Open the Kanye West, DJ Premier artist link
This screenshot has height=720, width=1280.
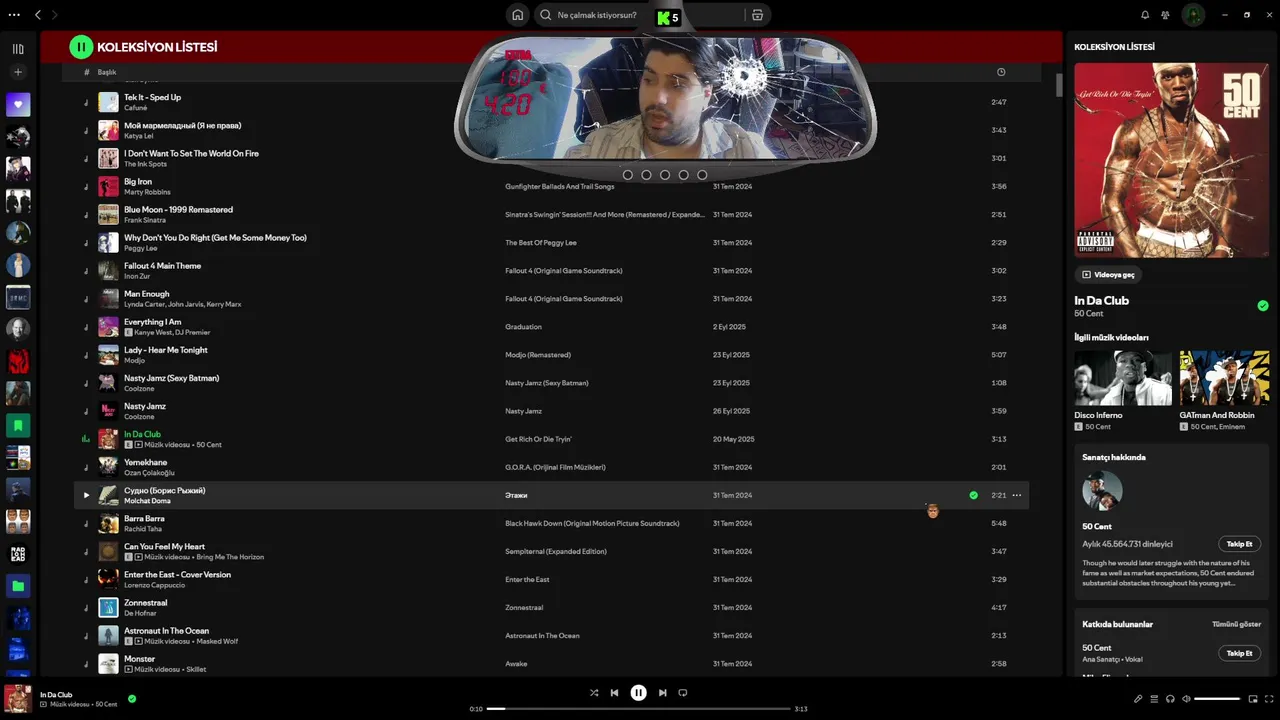click(x=172, y=332)
